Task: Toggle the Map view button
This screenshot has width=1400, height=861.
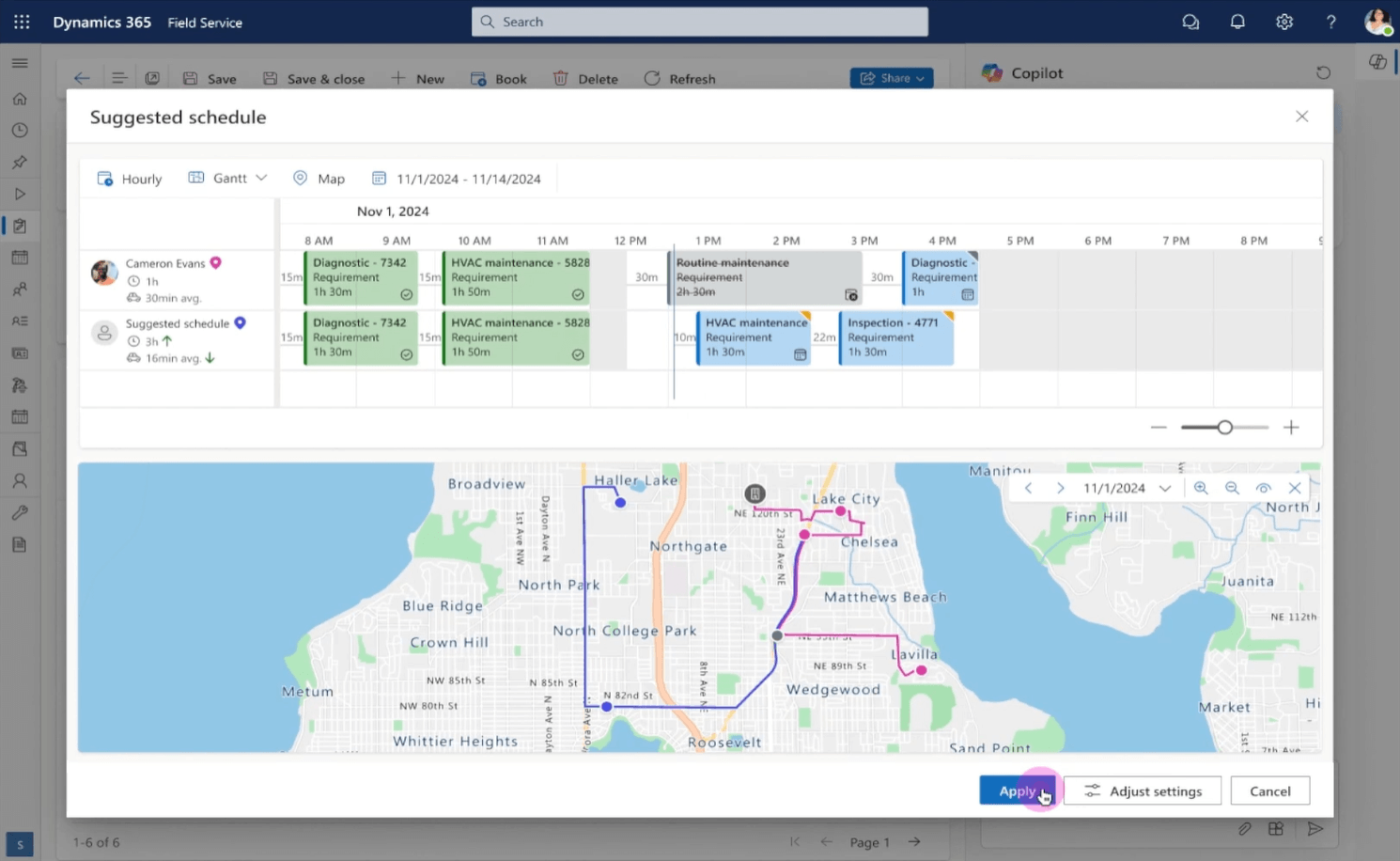Action: pyautogui.click(x=319, y=179)
